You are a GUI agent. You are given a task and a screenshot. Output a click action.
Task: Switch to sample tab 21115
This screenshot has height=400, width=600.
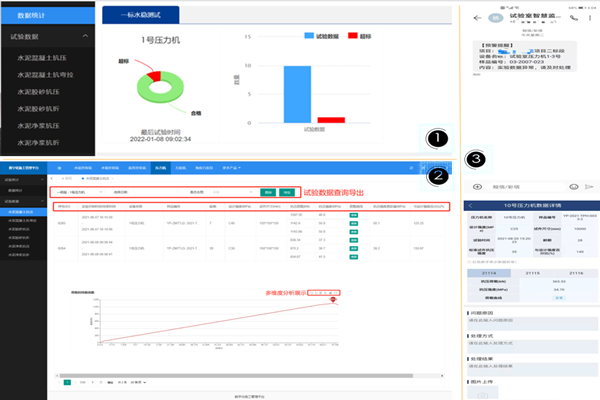coord(532,273)
